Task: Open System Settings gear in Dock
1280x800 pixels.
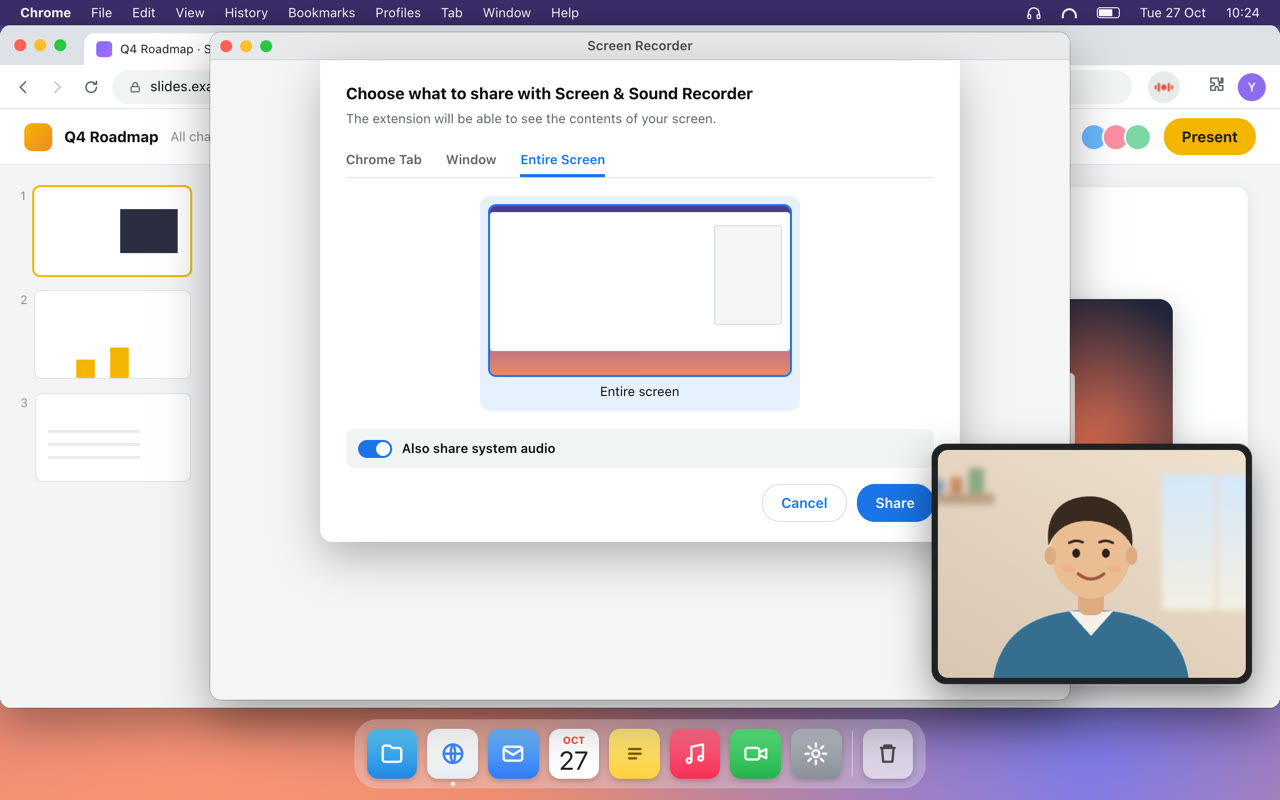Action: [x=816, y=754]
